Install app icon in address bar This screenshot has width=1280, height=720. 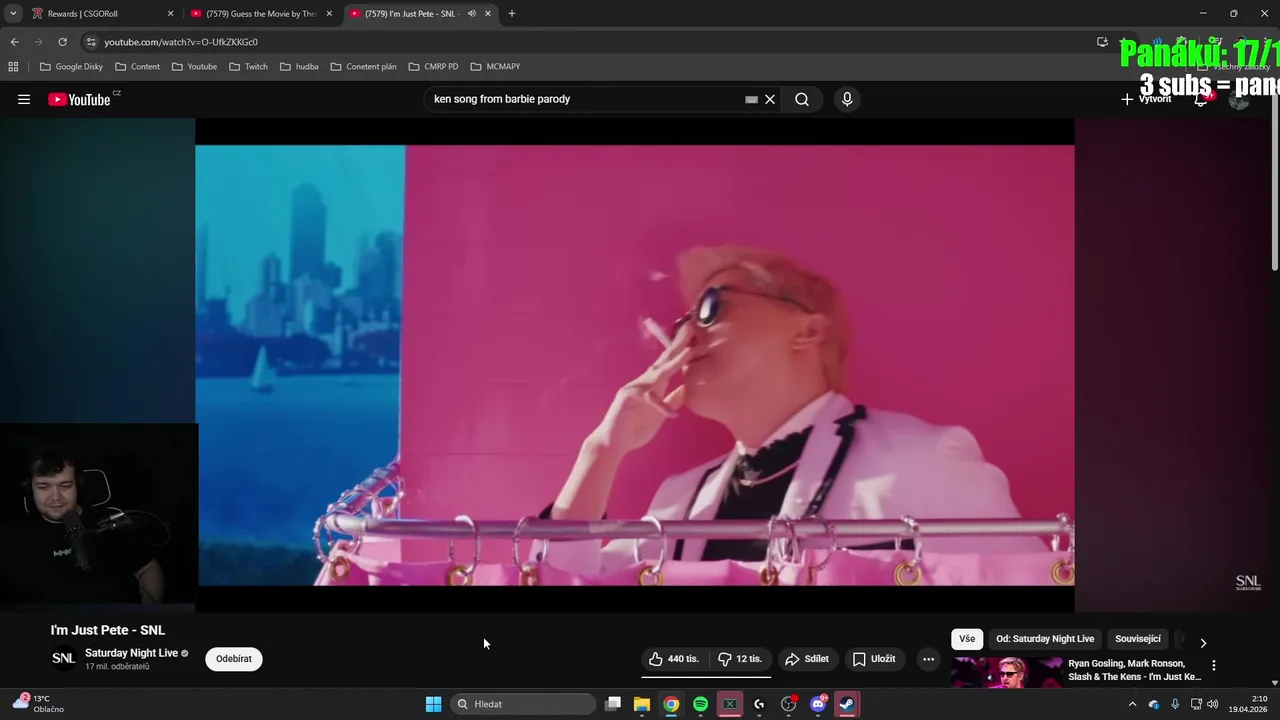tap(1102, 42)
